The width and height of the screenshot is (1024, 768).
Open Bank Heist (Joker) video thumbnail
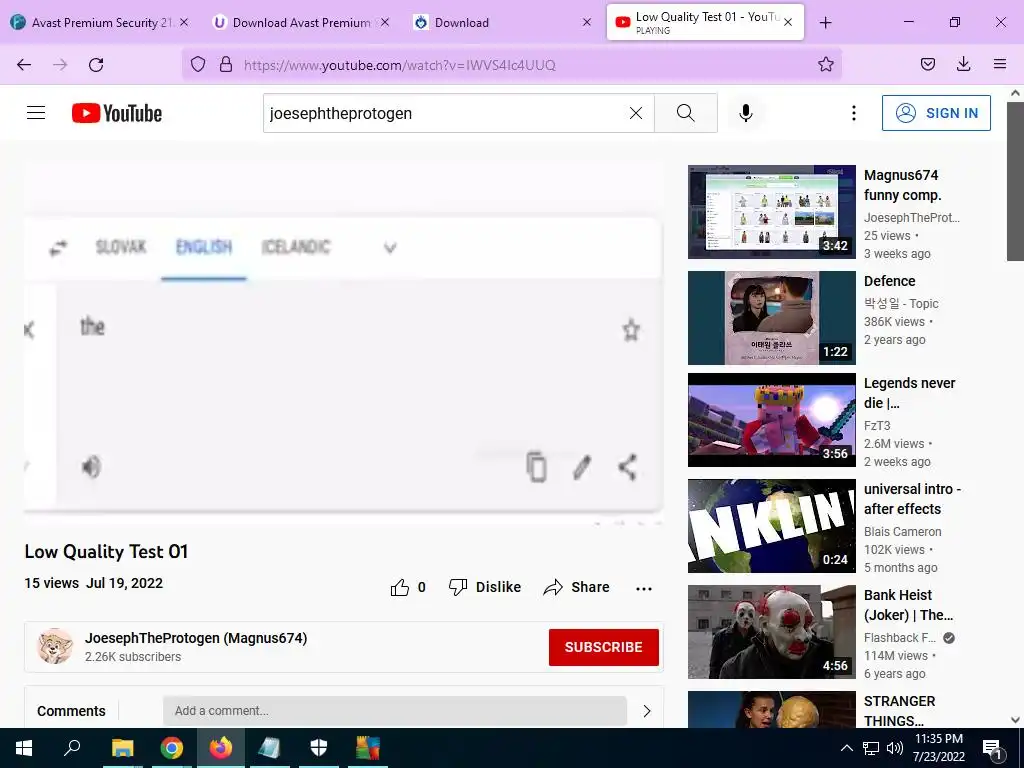[x=771, y=632]
